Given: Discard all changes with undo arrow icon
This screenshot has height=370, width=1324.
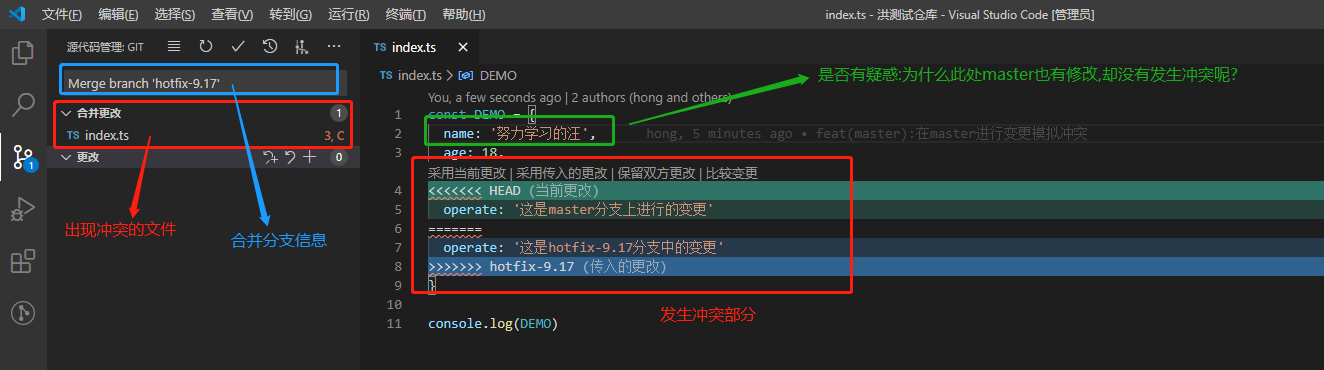Looking at the screenshot, I should (290, 157).
